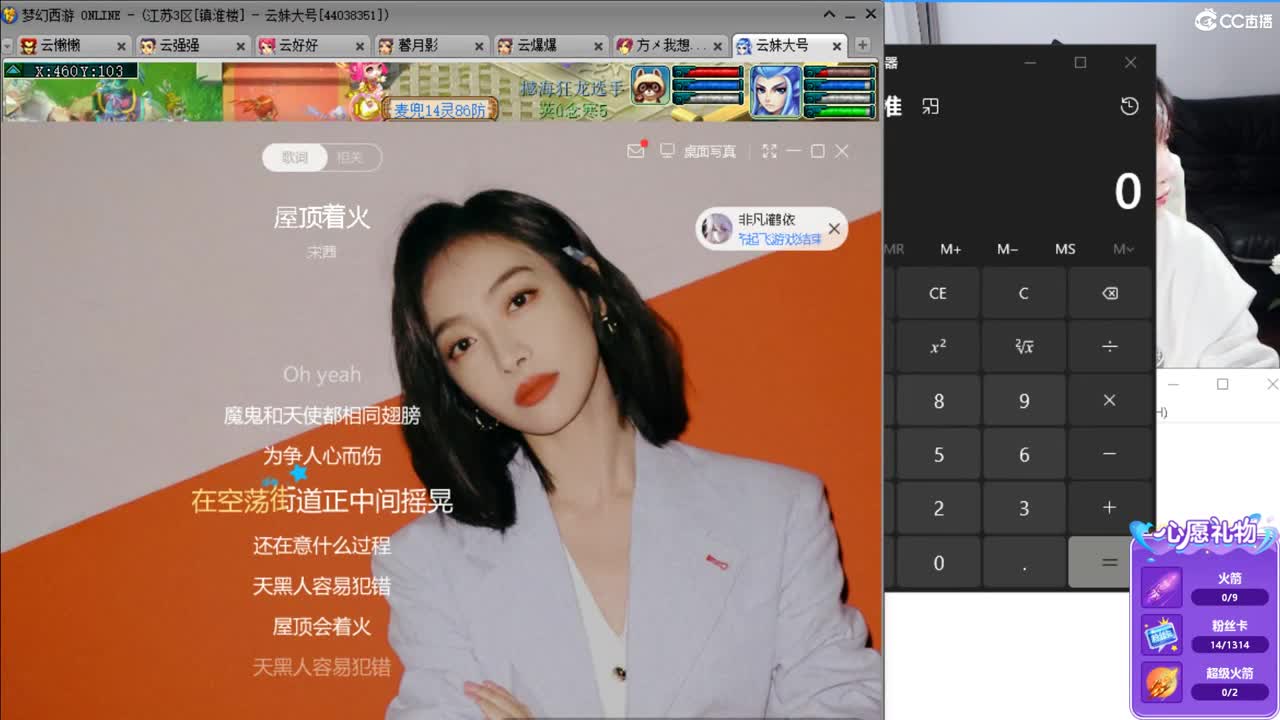Image resolution: width=1280 pixels, height=720 pixels.
Task: Open 桌面写真 desktop photo option
Action: click(710, 152)
